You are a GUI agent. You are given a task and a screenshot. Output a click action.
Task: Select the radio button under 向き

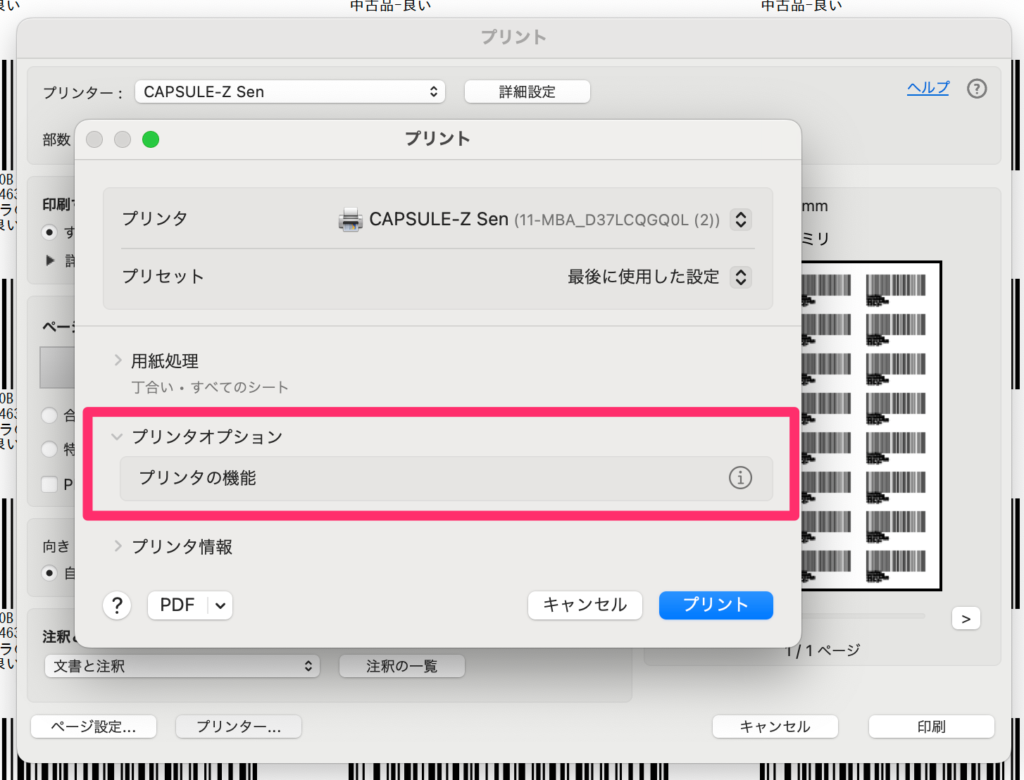click(49, 573)
